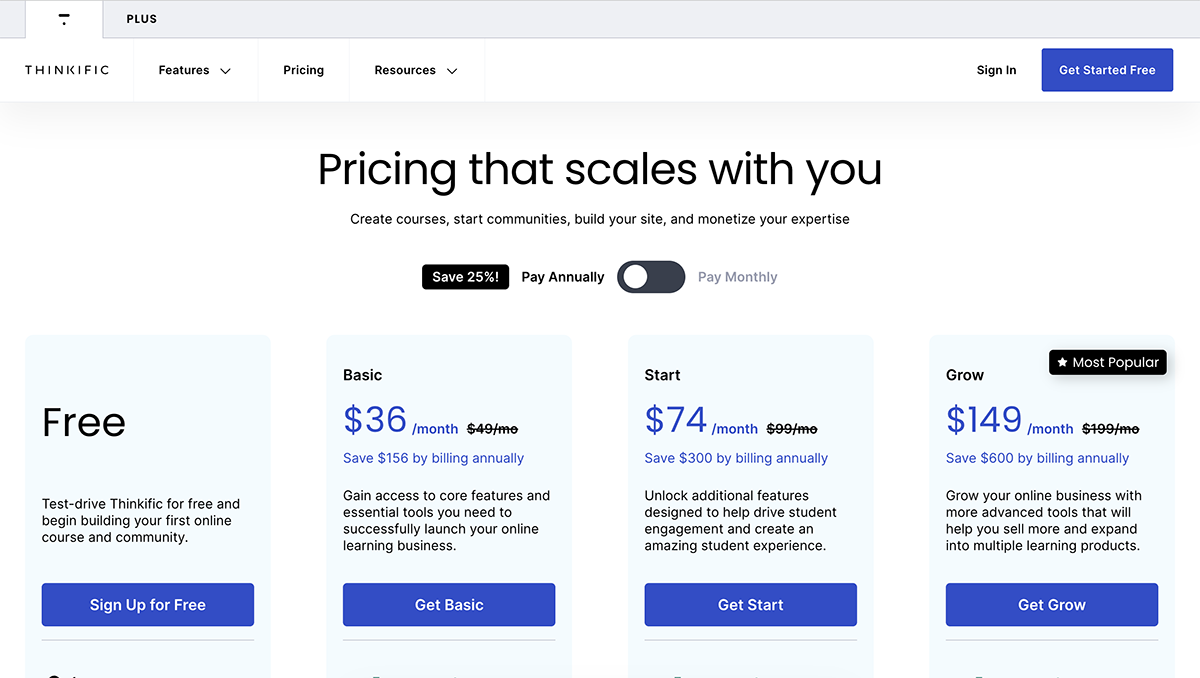Click the Save 25%! badge
1200x678 pixels.
coord(465,276)
